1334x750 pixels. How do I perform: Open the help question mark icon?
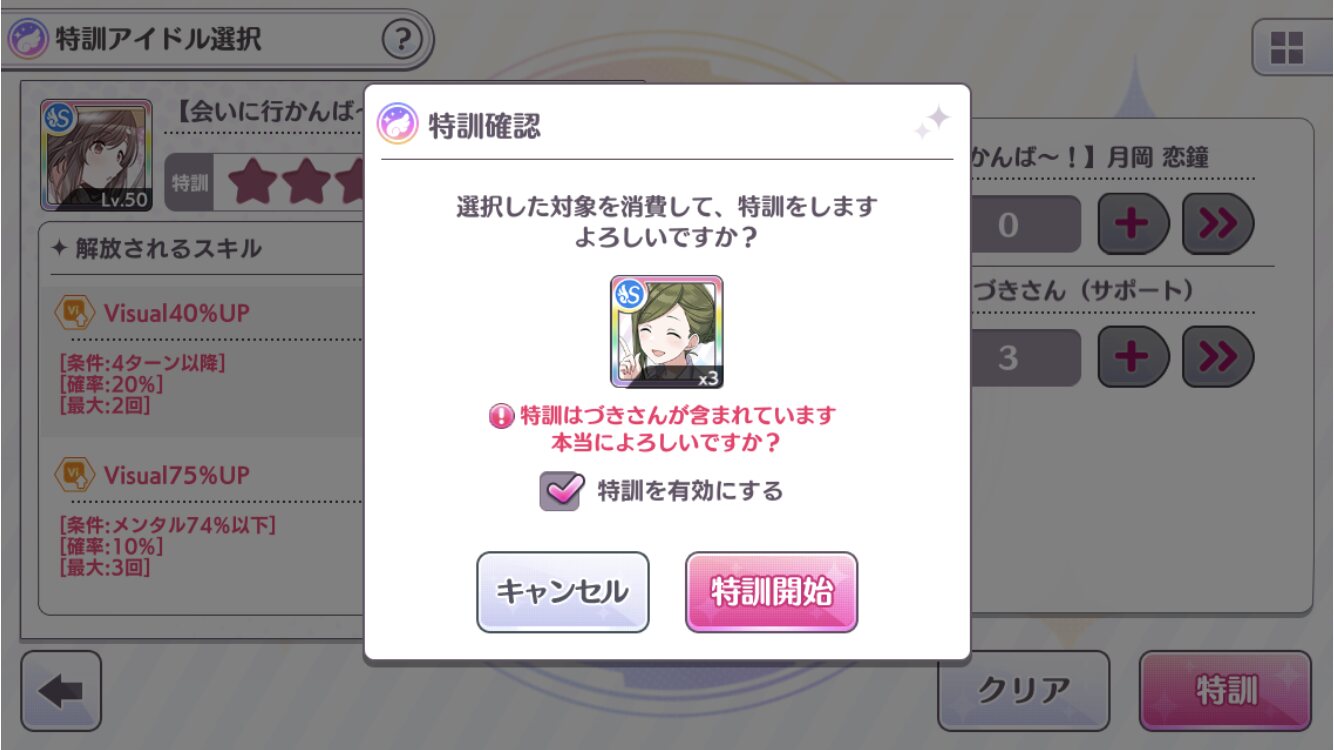click(402, 40)
